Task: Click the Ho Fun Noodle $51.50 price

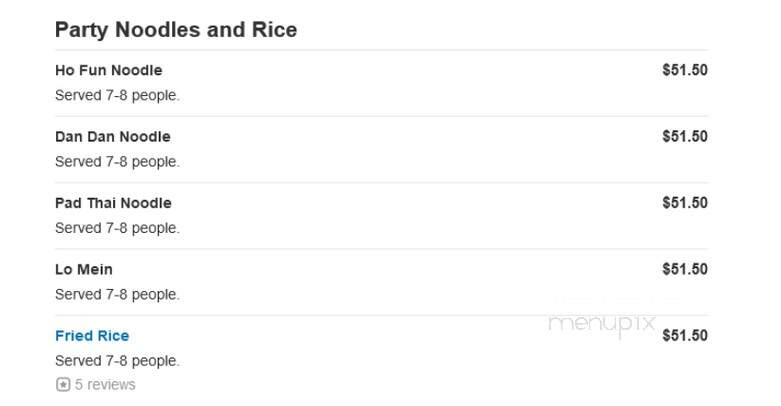Action: pos(685,70)
